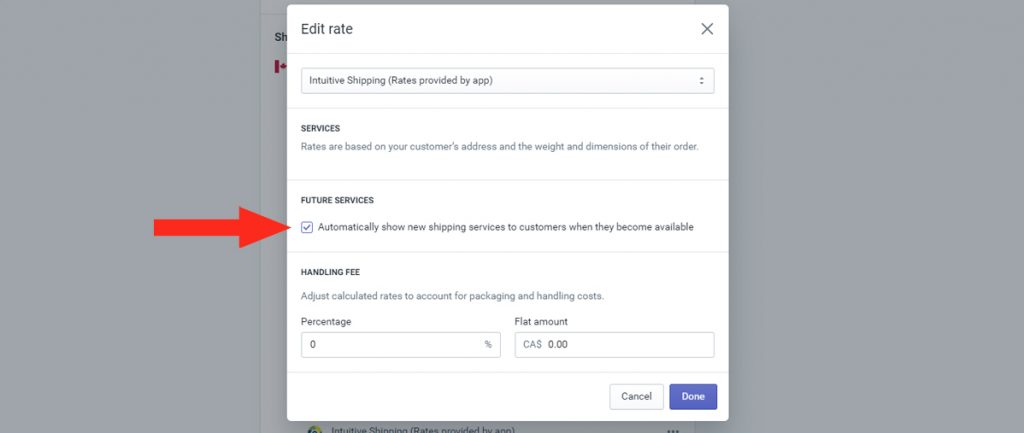Focus the Percentage handling fee field
Screen dimensions: 1024x433
[x=400, y=345]
